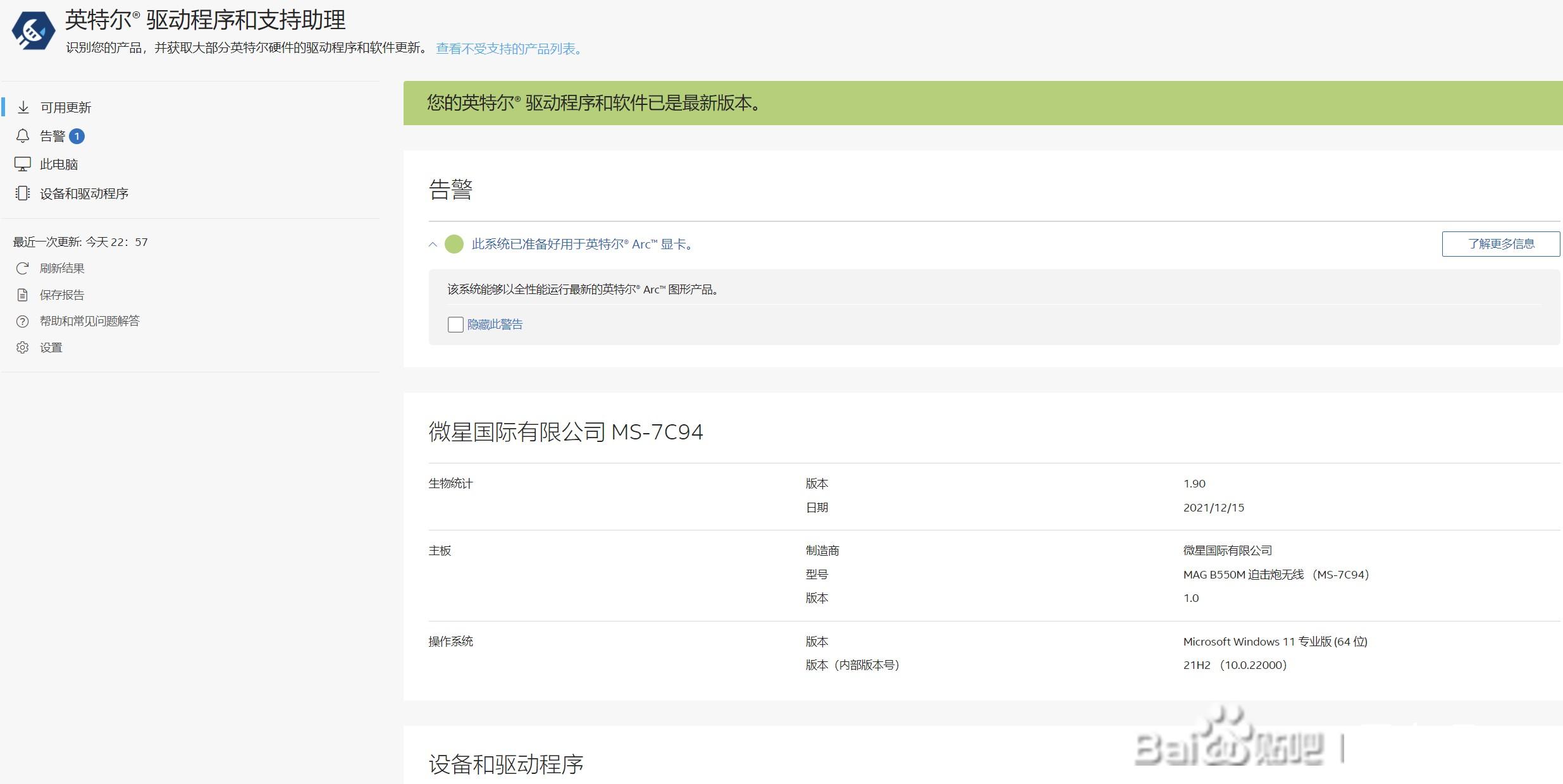Click the 版本（内部版本号）field label
Screen dimensions: 1563x784
point(853,665)
